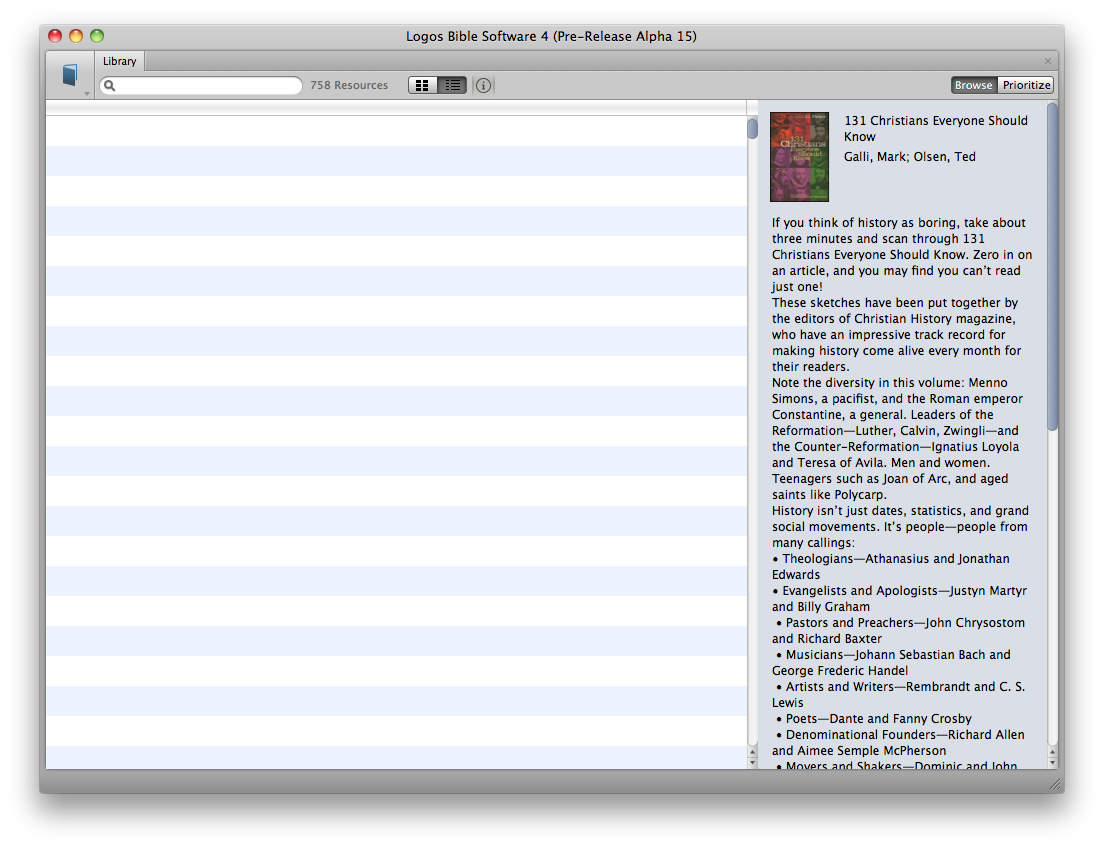
Task: Click the resource list scroll down arrow
Action: pos(753,763)
